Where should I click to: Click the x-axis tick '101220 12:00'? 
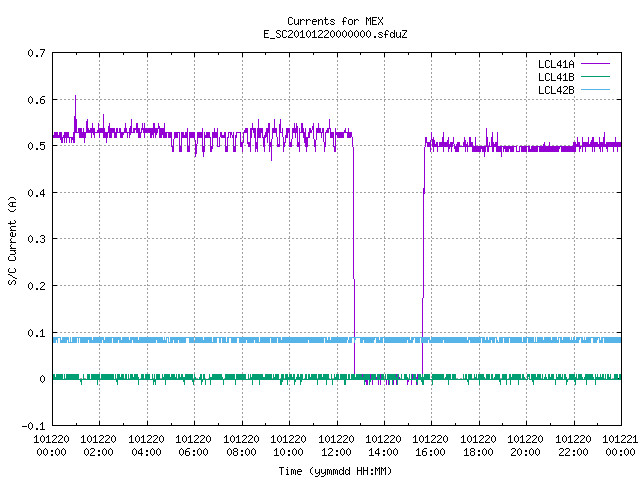click(x=336, y=446)
